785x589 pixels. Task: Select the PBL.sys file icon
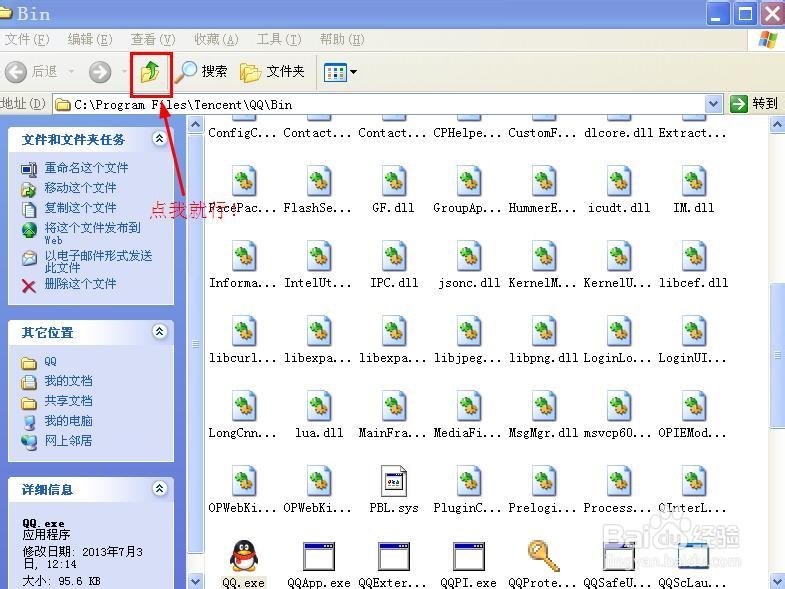click(x=394, y=481)
